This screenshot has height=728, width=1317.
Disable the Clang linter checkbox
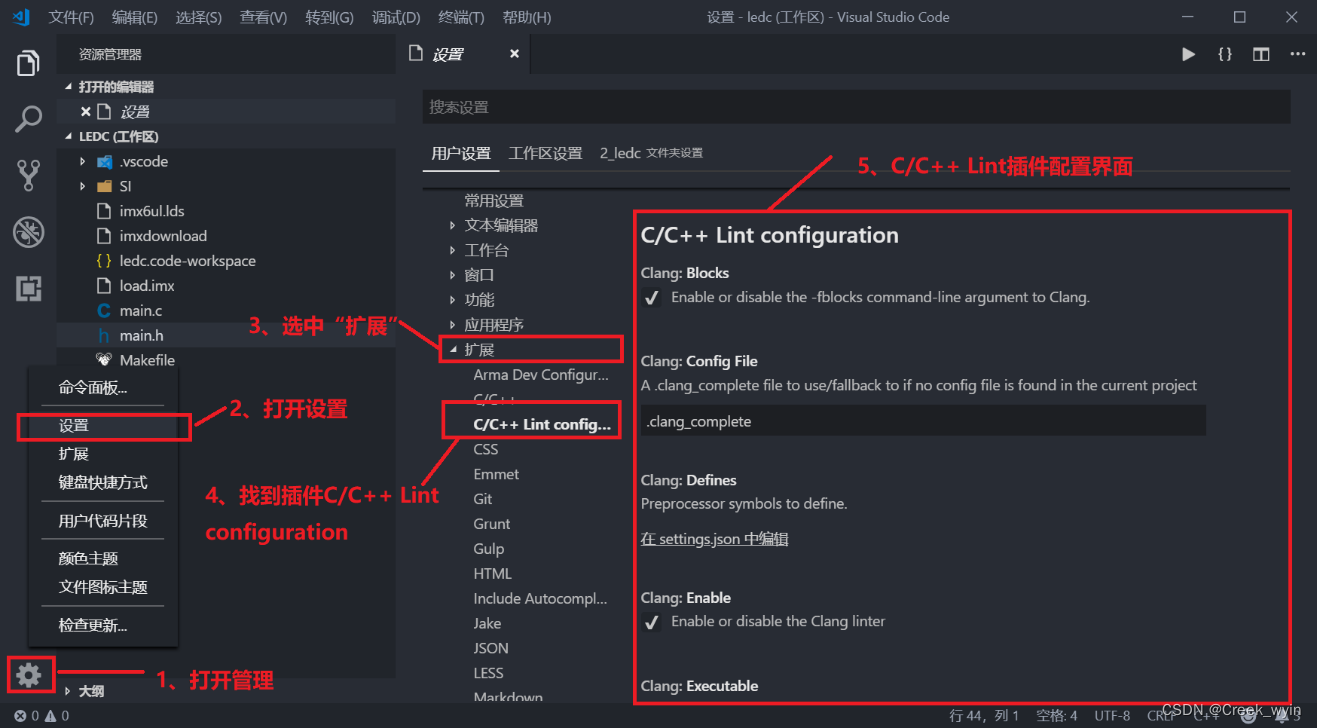click(x=652, y=621)
